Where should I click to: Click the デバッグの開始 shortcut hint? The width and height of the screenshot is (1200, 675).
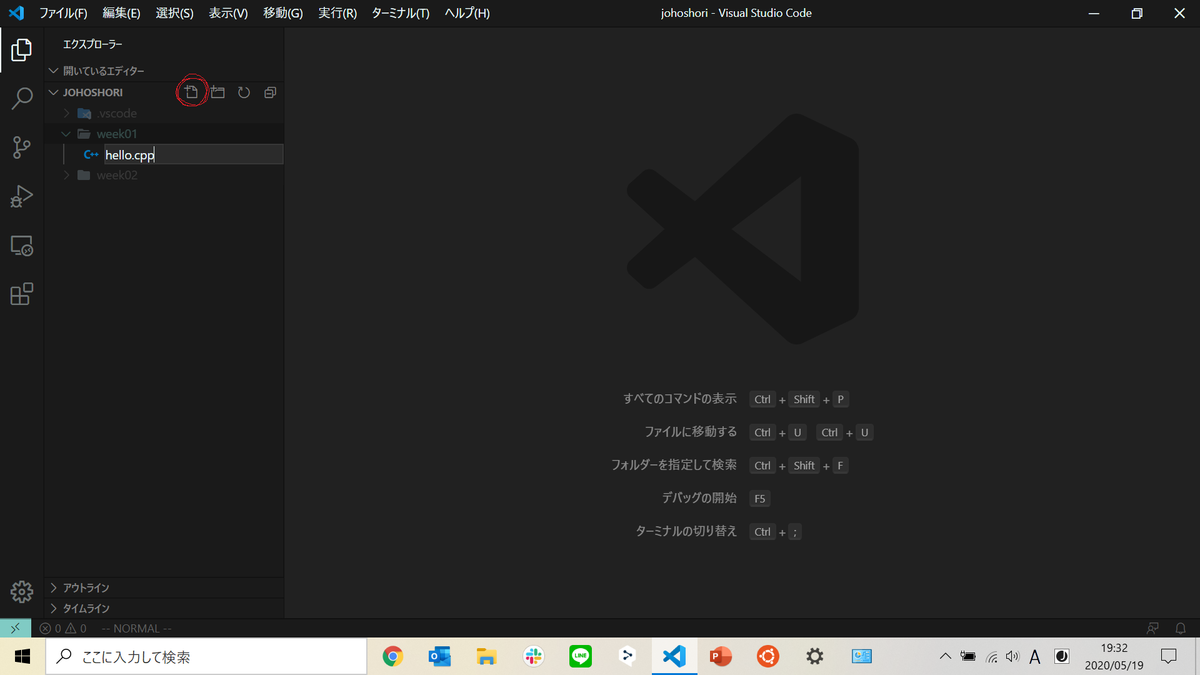pos(699,498)
